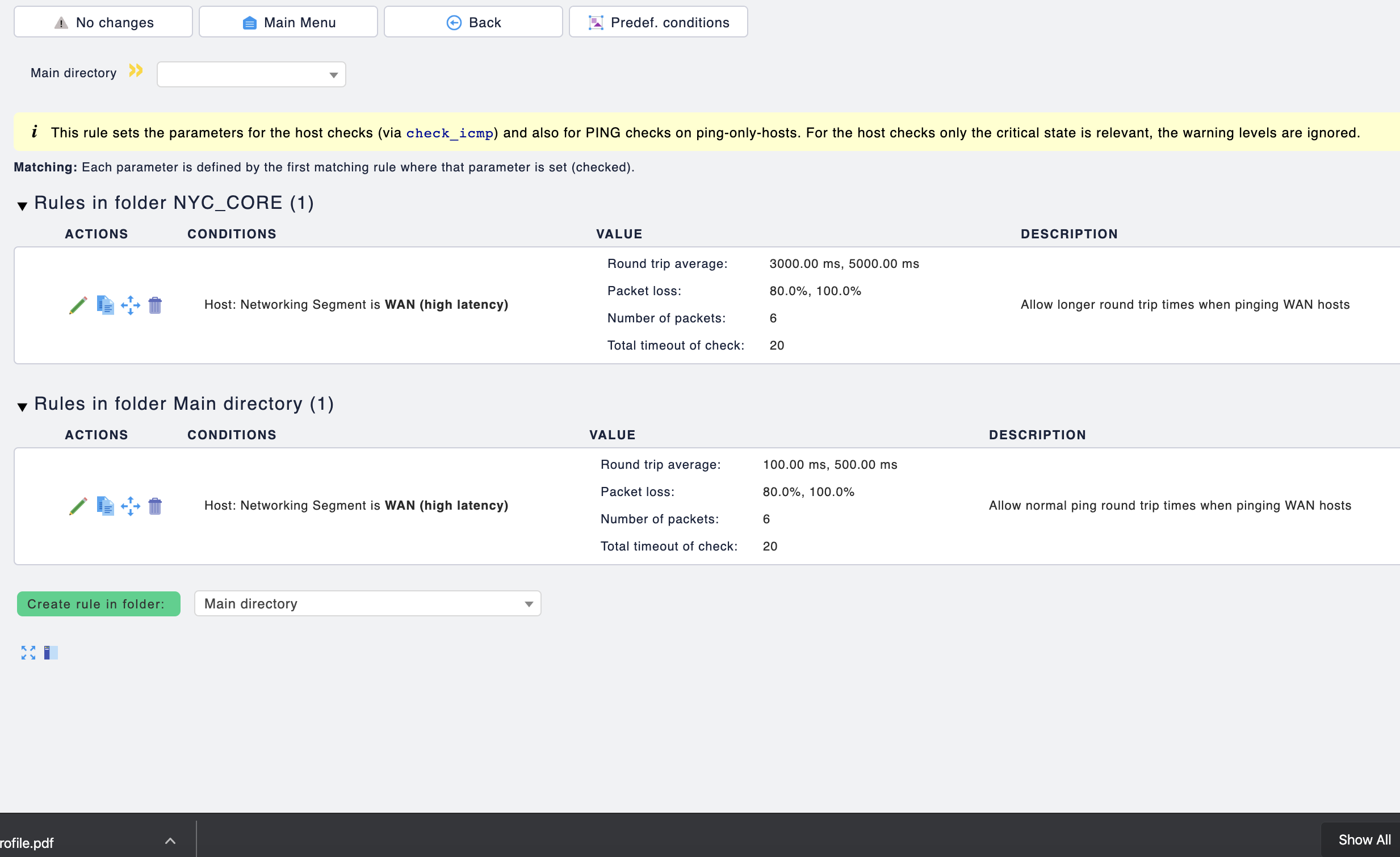Collapse Rules in folder Main directory section
Image resolution: width=1400 pixels, height=857 pixels.
[22, 406]
